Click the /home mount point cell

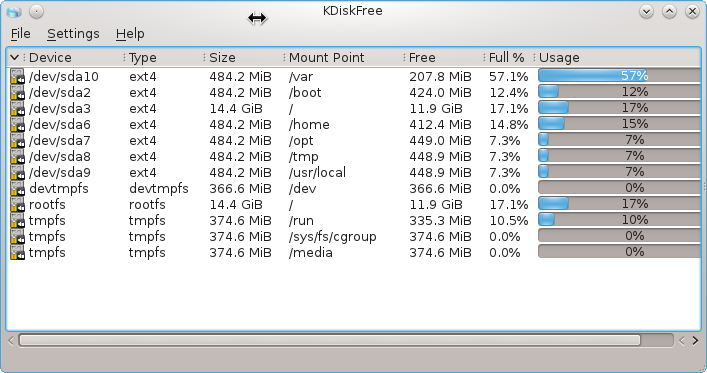tap(309, 125)
